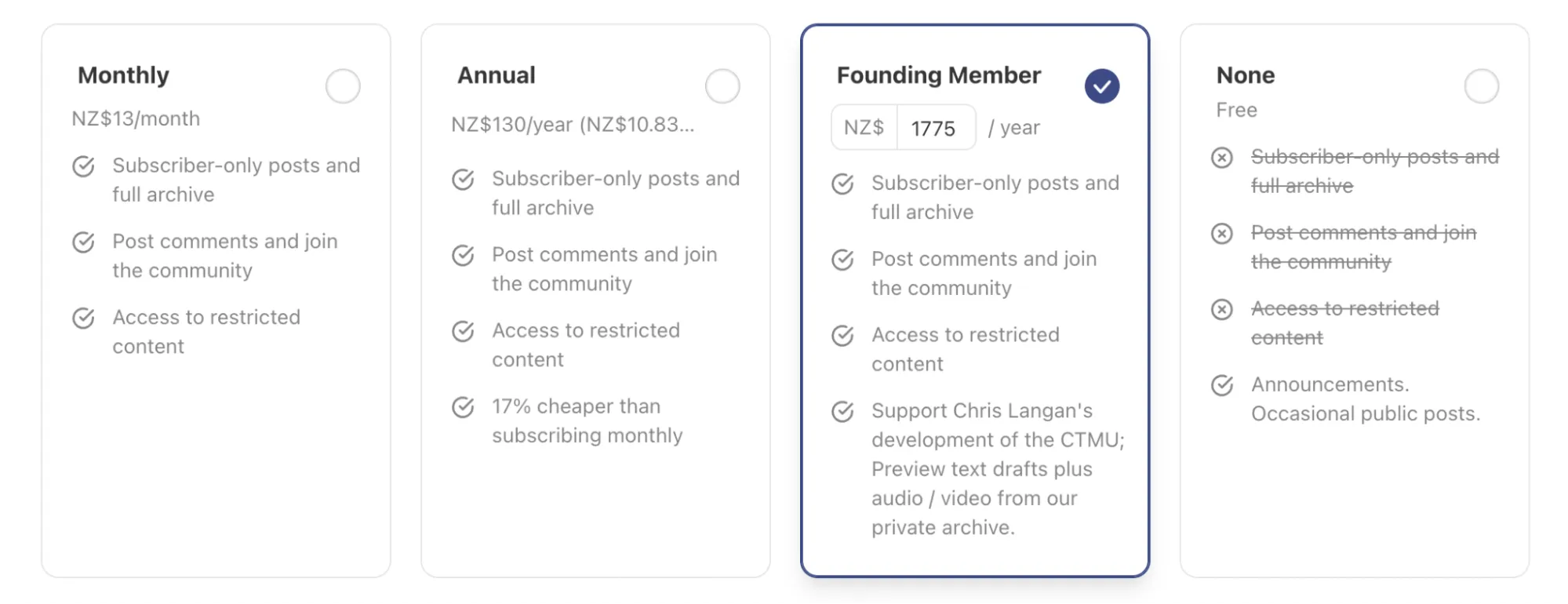1568x604 pixels.
Task: Click checkmark icon next to Announcements
Action: pos(1222,385)
